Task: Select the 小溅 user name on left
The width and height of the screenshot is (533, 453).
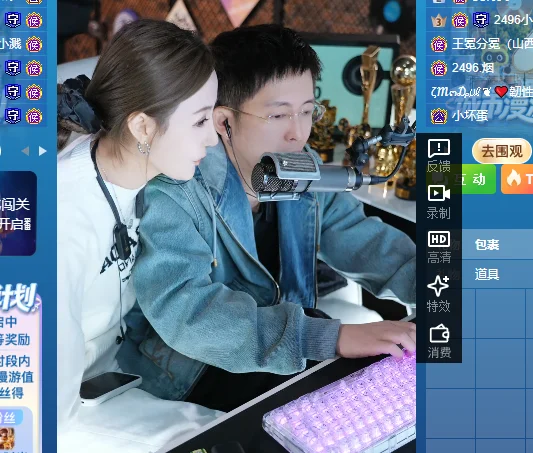Action: coord(11,44)
